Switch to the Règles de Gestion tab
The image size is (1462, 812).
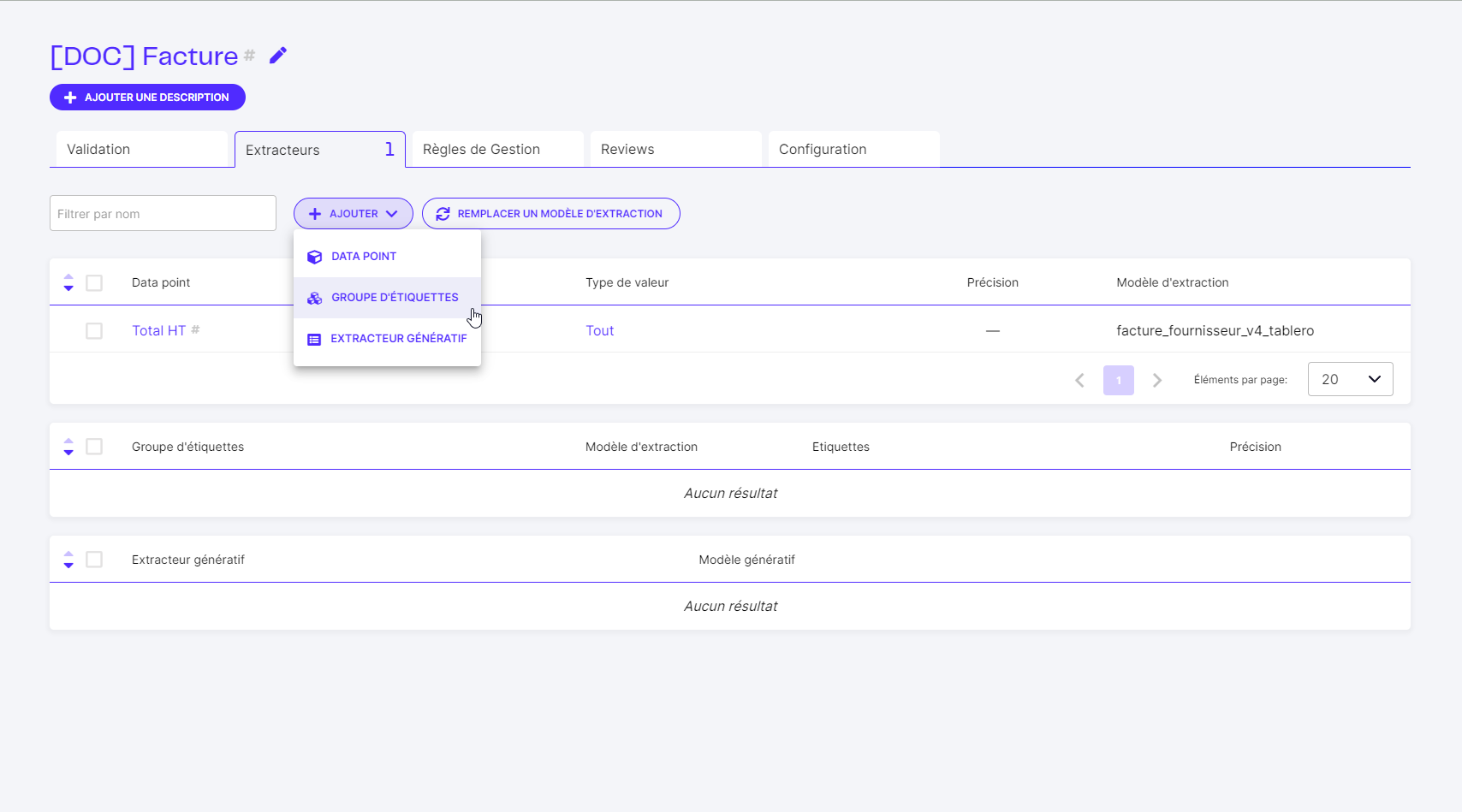pos(497,149)
